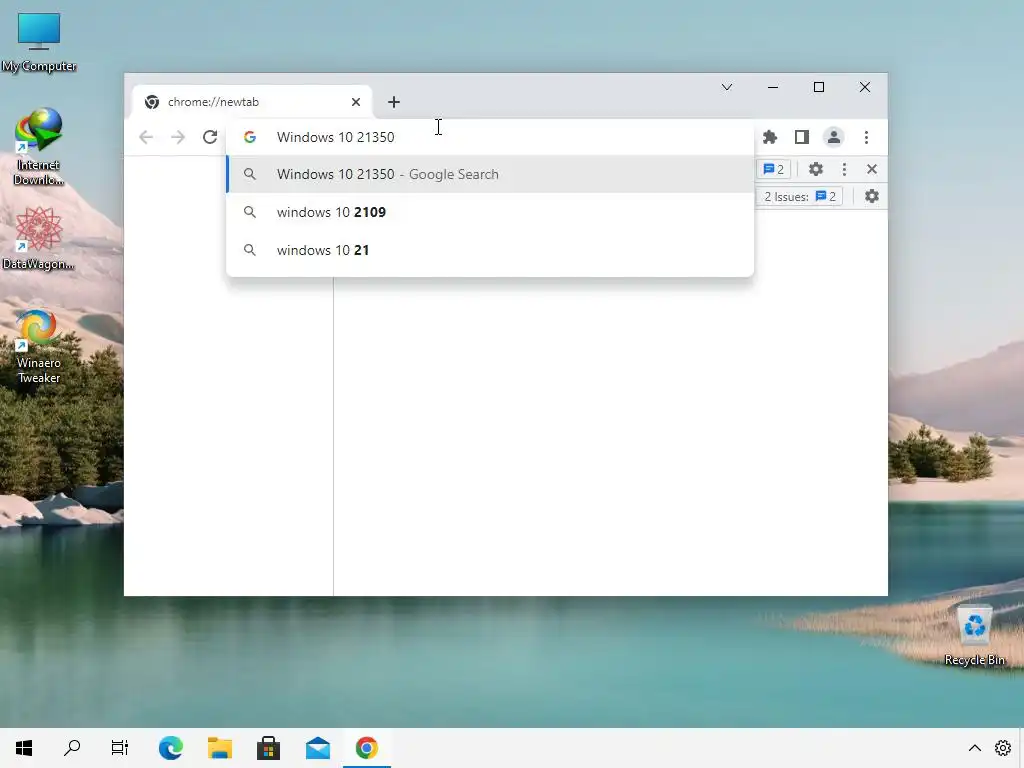Expand the tab search chevron
Image resolution: width=1024 pixels, height=768 pixels.
[727, 87]
